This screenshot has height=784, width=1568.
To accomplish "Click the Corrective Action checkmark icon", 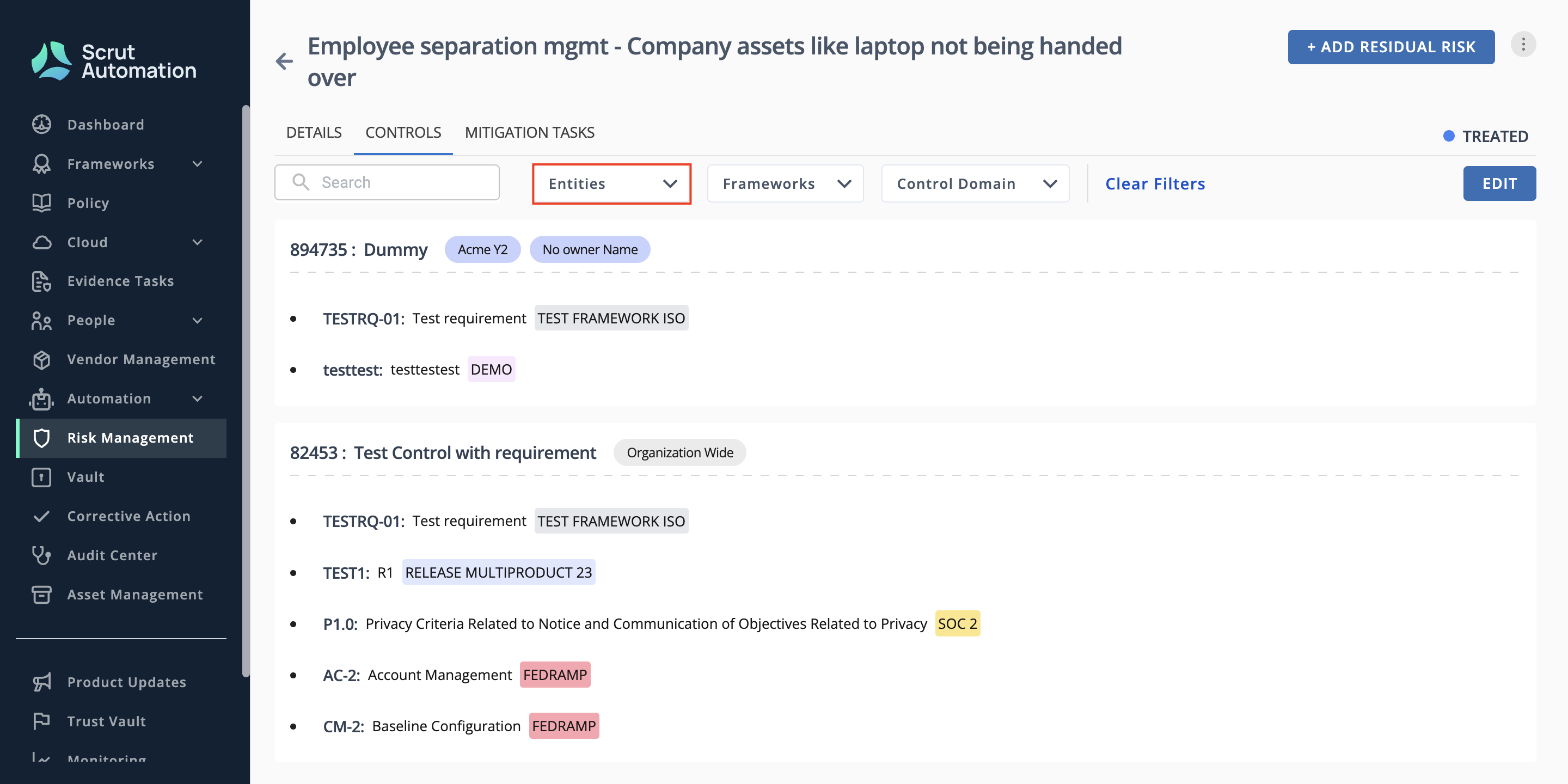I will coord(41,516).
